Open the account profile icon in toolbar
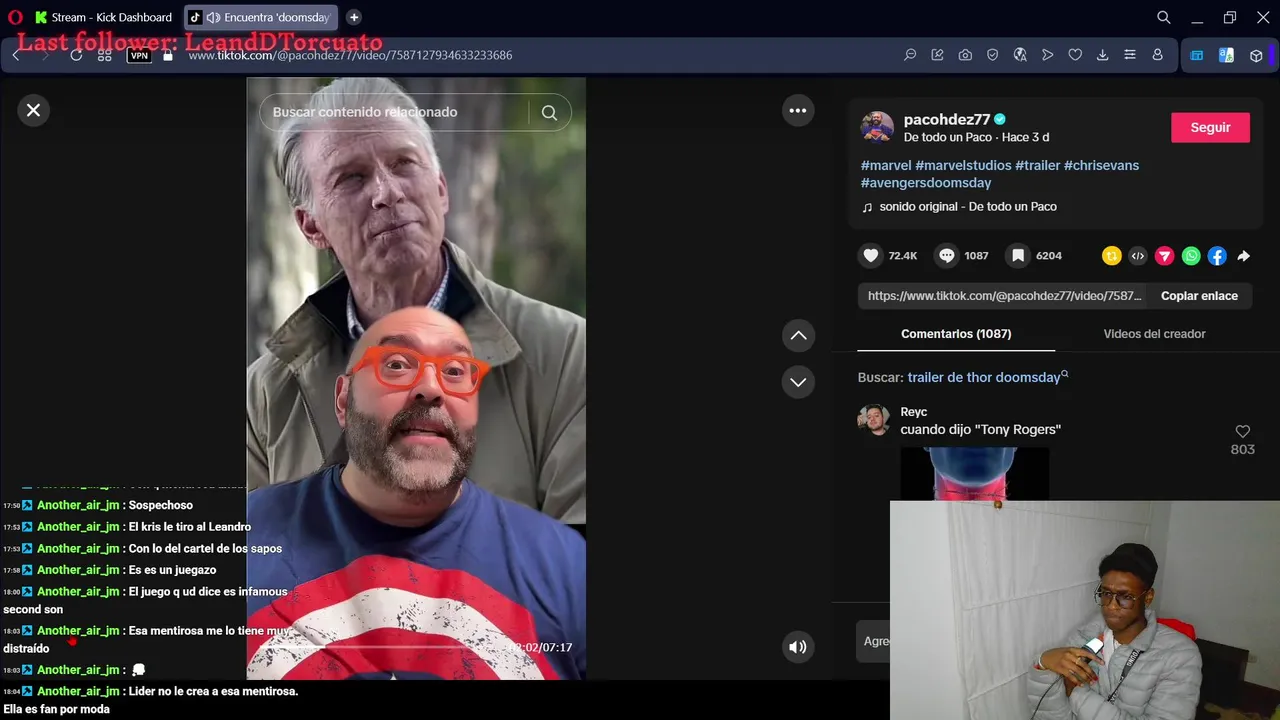The image size is (1280, 720). pos(1157,55)
